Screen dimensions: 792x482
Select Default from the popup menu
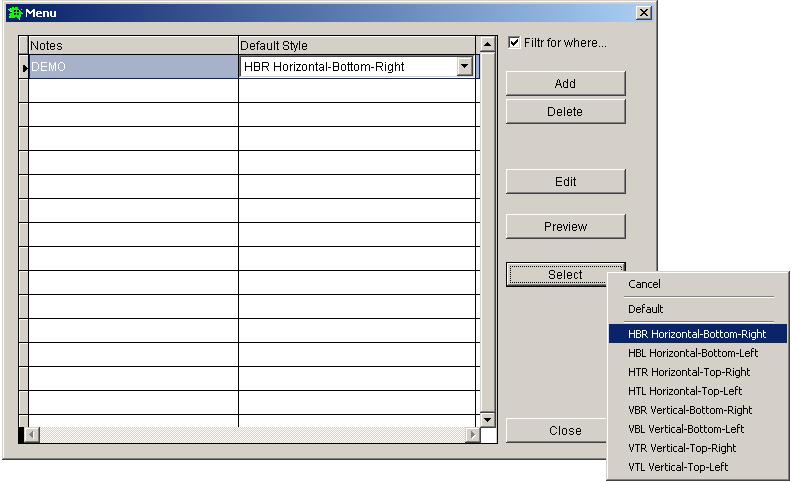coord(646,310)
